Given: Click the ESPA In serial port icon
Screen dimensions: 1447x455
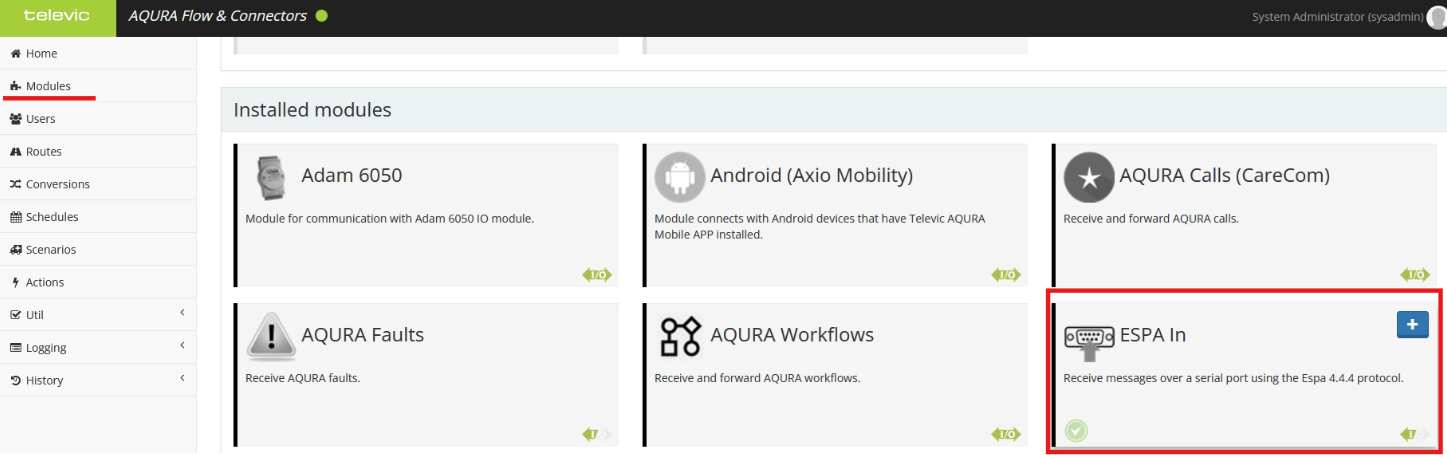Looking at the screenshot, I should point(1088,340).
